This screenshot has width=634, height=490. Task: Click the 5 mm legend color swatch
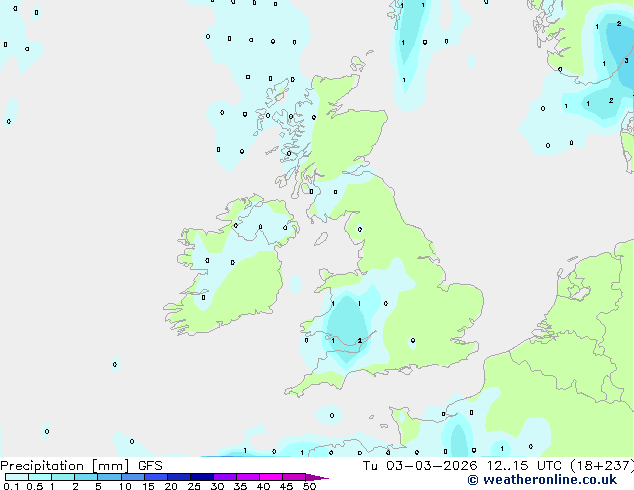(109, 477)
